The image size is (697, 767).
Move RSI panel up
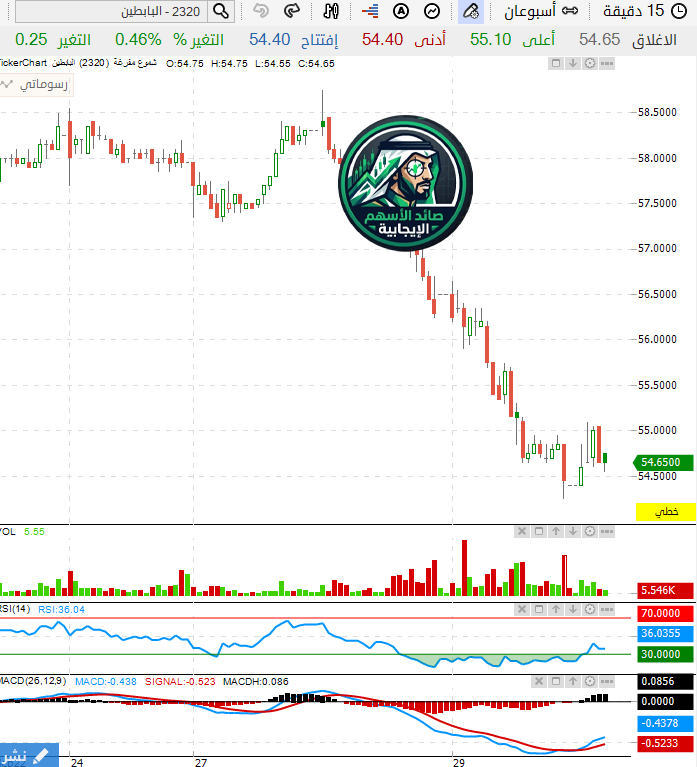[556, 609]
